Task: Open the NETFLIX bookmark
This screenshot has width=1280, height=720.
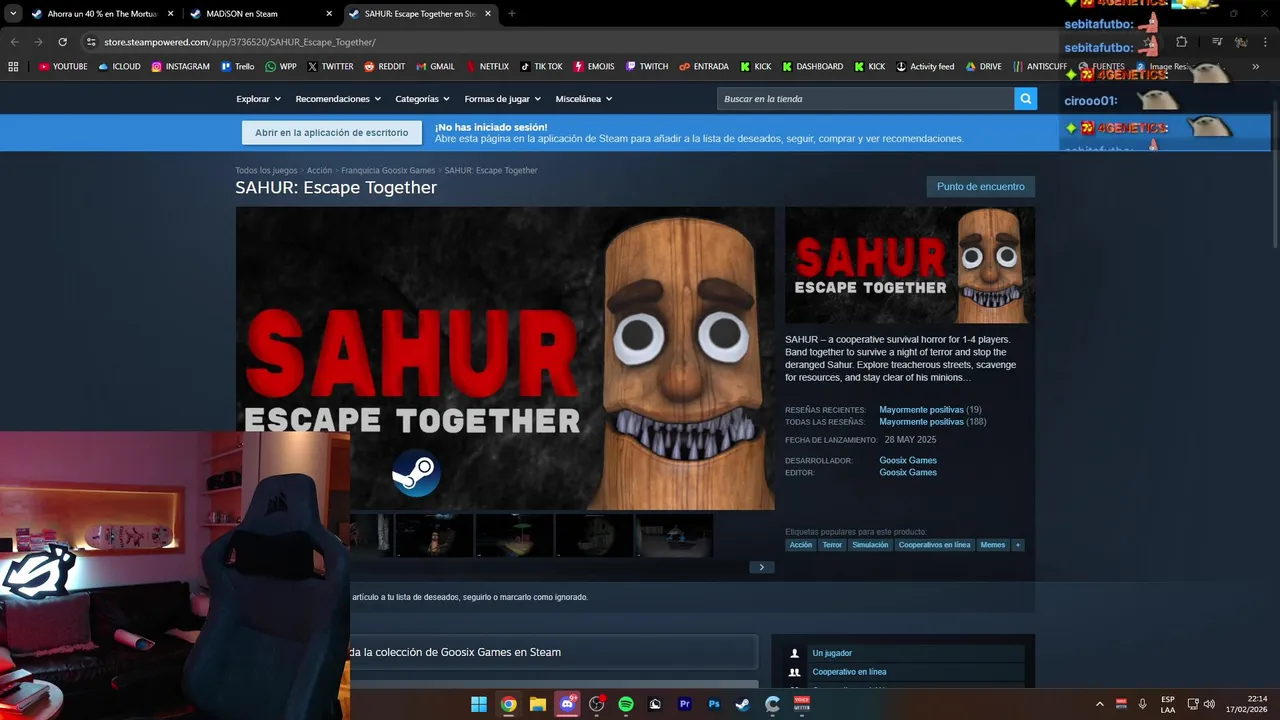Action: click(x=487, y=67)
